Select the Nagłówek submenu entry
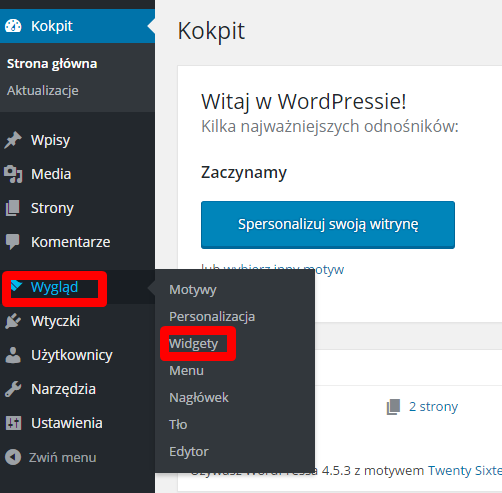The width and height of the screenshot is (502, 493). point(199,398)
